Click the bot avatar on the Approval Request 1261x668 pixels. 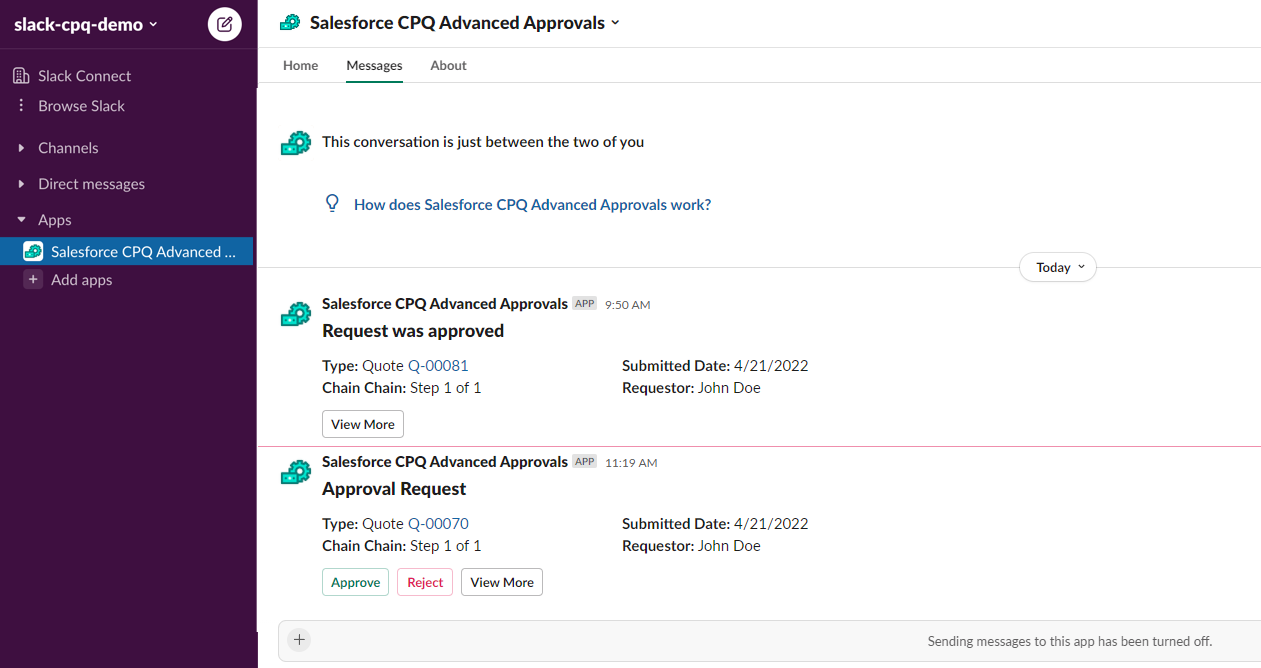tap(295, 471)
